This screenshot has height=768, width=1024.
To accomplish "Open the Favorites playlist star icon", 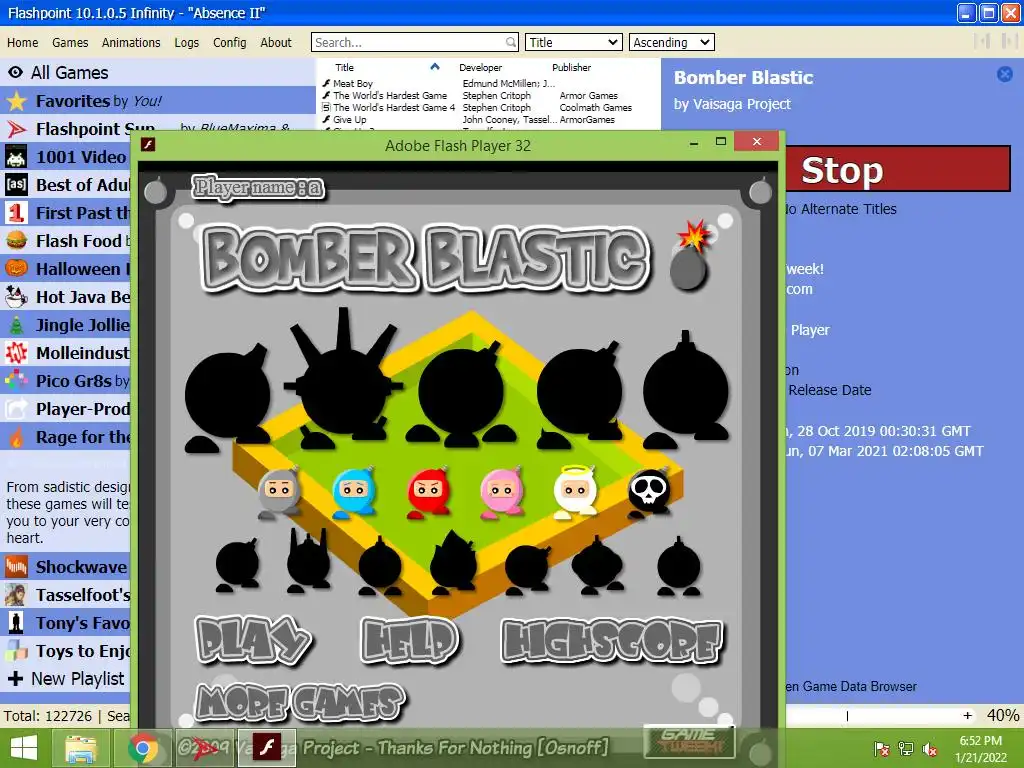I will click(16, 101).
